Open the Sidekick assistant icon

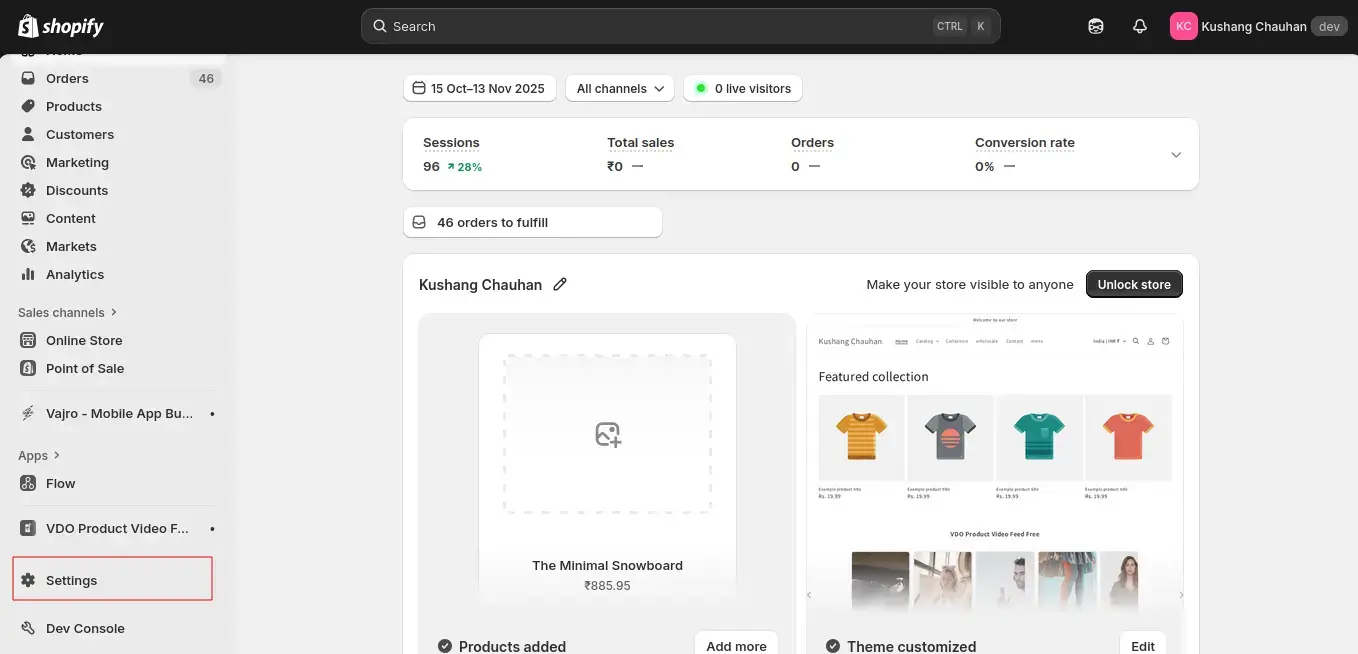[1096, 27]
